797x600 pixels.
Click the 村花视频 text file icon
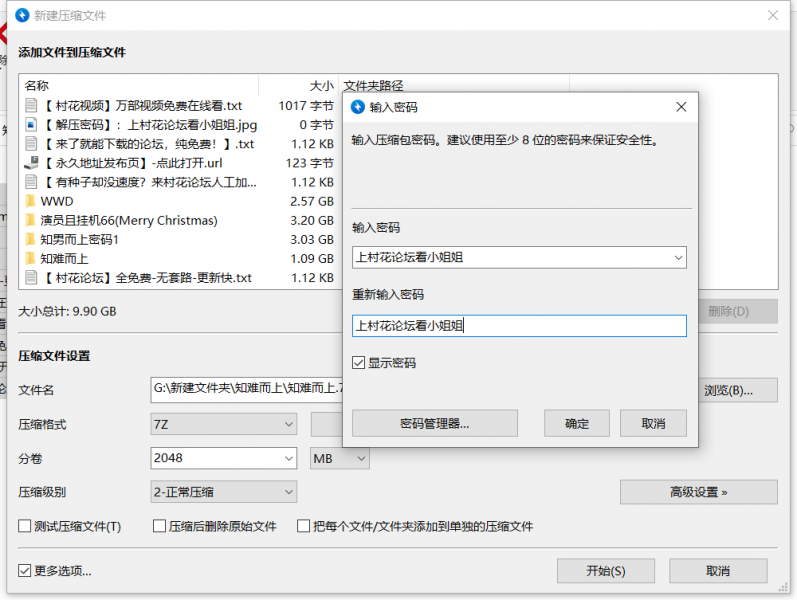[x=30, y=106]
